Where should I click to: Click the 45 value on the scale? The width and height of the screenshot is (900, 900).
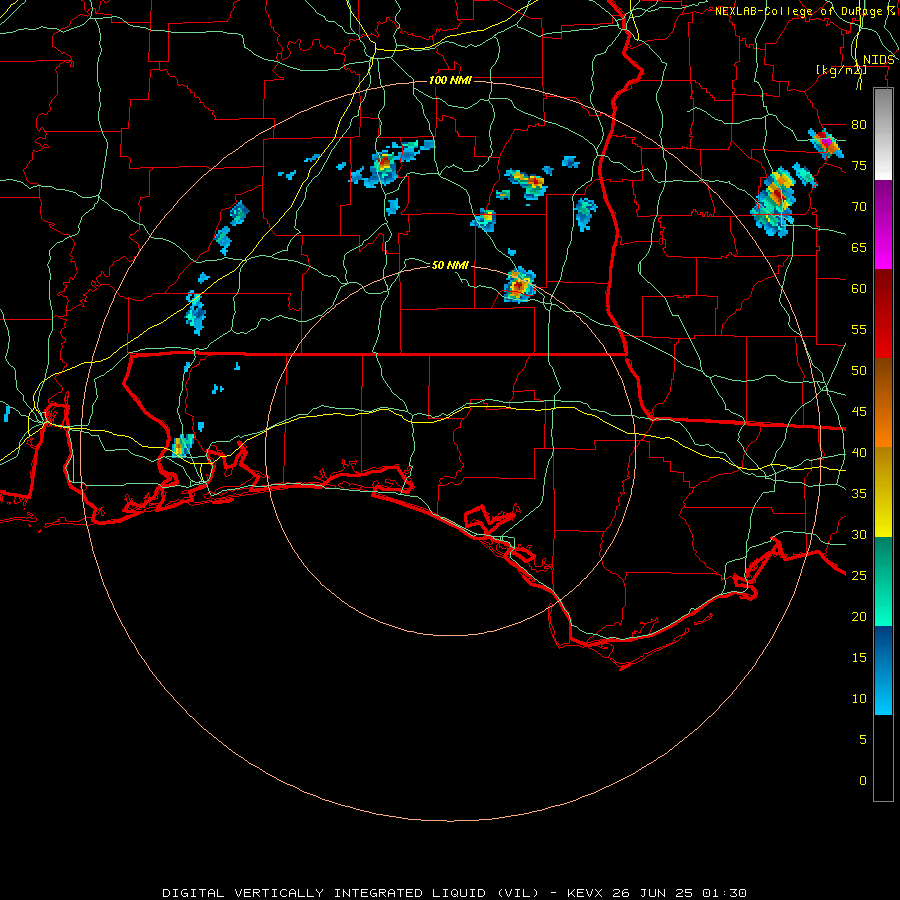[x=859, y=412]
